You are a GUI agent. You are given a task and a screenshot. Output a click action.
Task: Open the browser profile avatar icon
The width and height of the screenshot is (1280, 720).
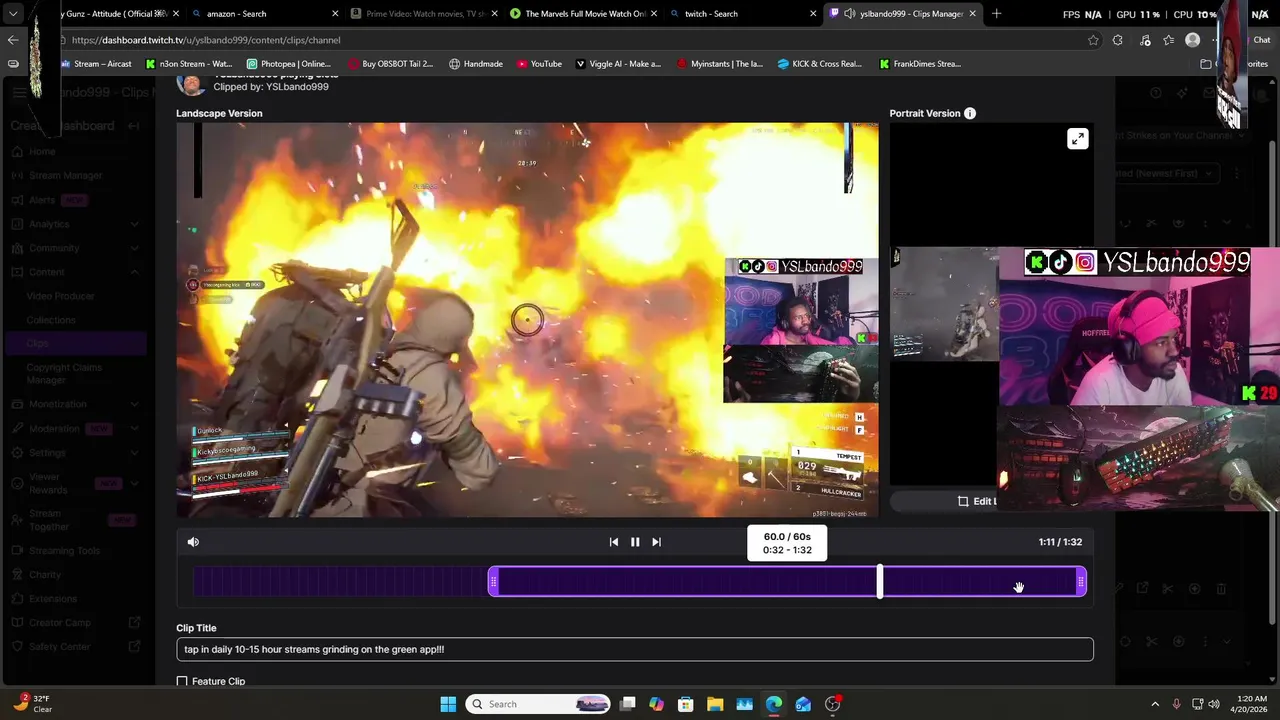point(1192,40)
